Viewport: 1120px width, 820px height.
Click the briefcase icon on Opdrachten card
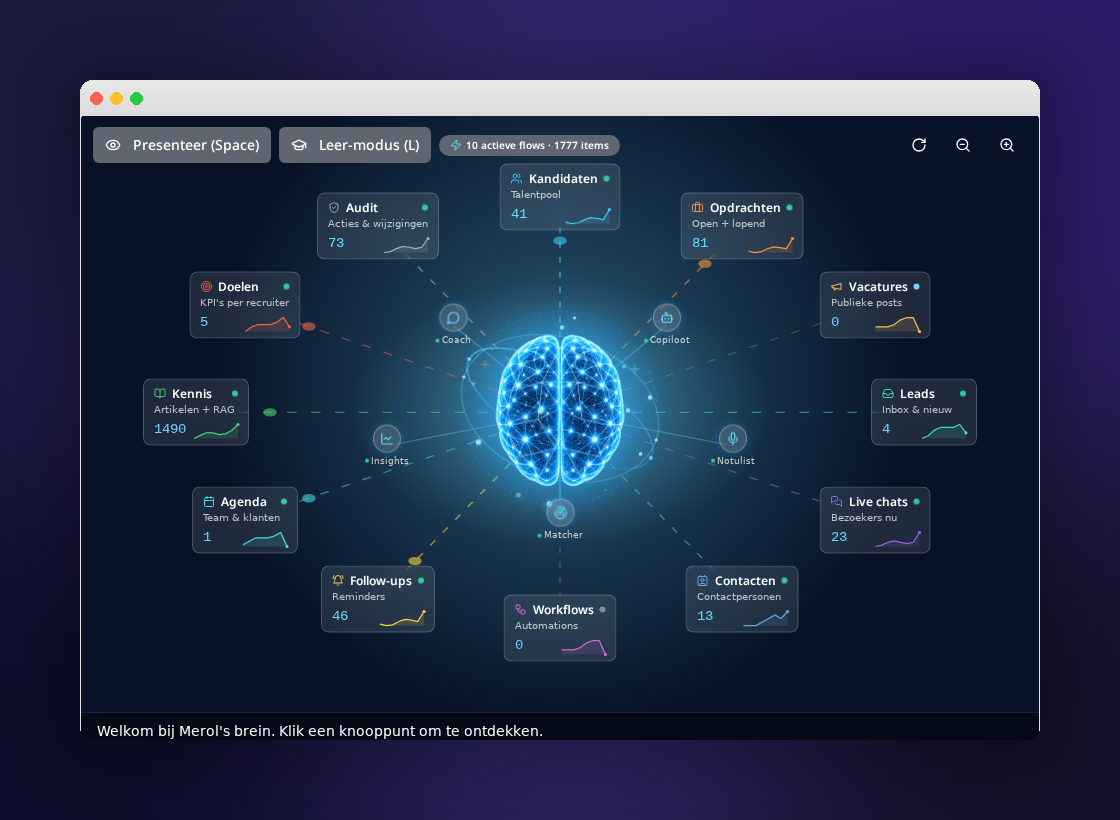coord(697,208)
